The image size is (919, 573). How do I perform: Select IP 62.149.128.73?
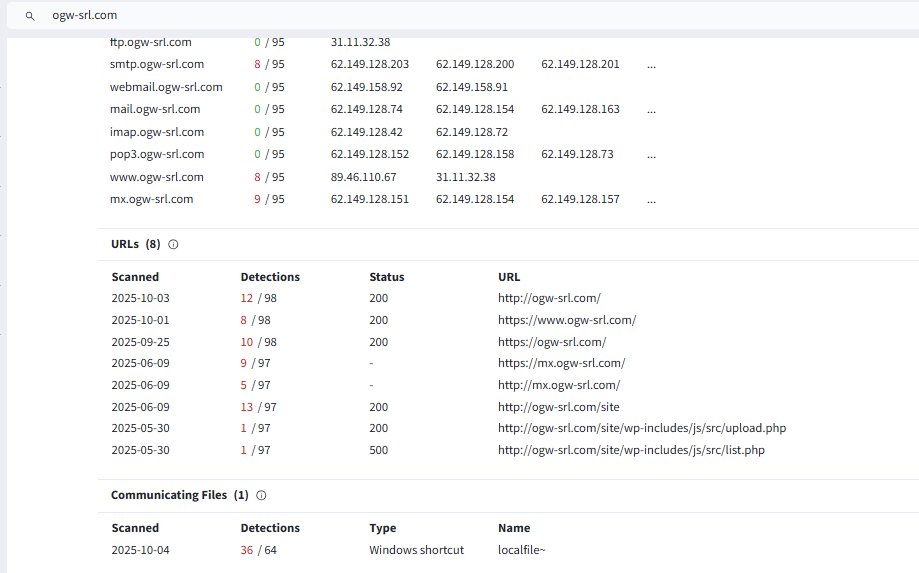pyautogui.click(x=577, y=154)
